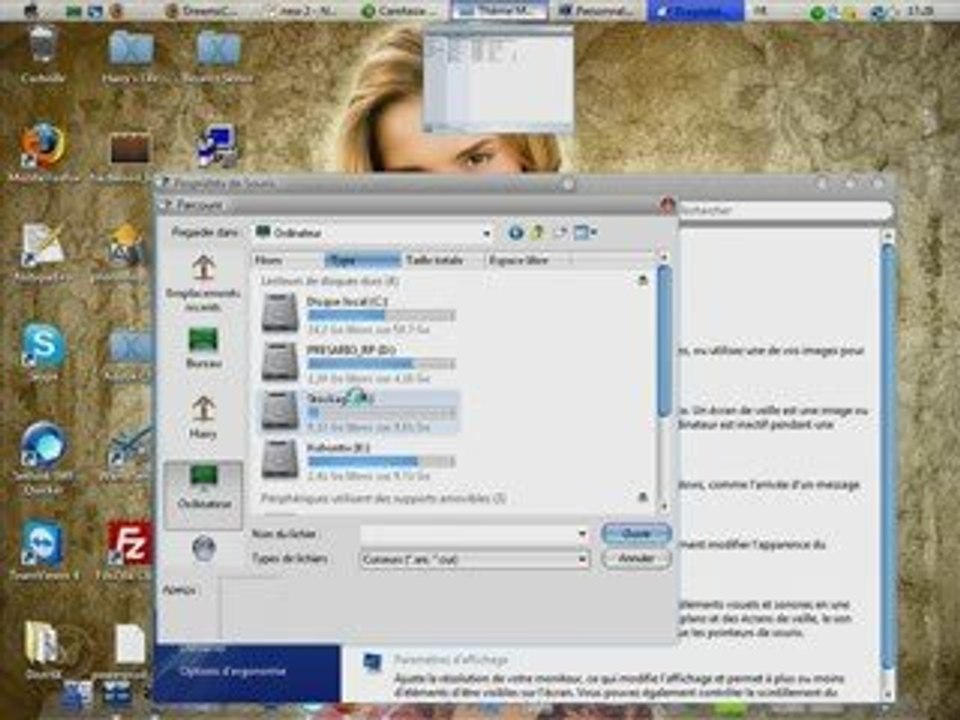Select the fourth drive (E:) icon
This screenshot has height=720, width=960.
(x=280, y=459)
